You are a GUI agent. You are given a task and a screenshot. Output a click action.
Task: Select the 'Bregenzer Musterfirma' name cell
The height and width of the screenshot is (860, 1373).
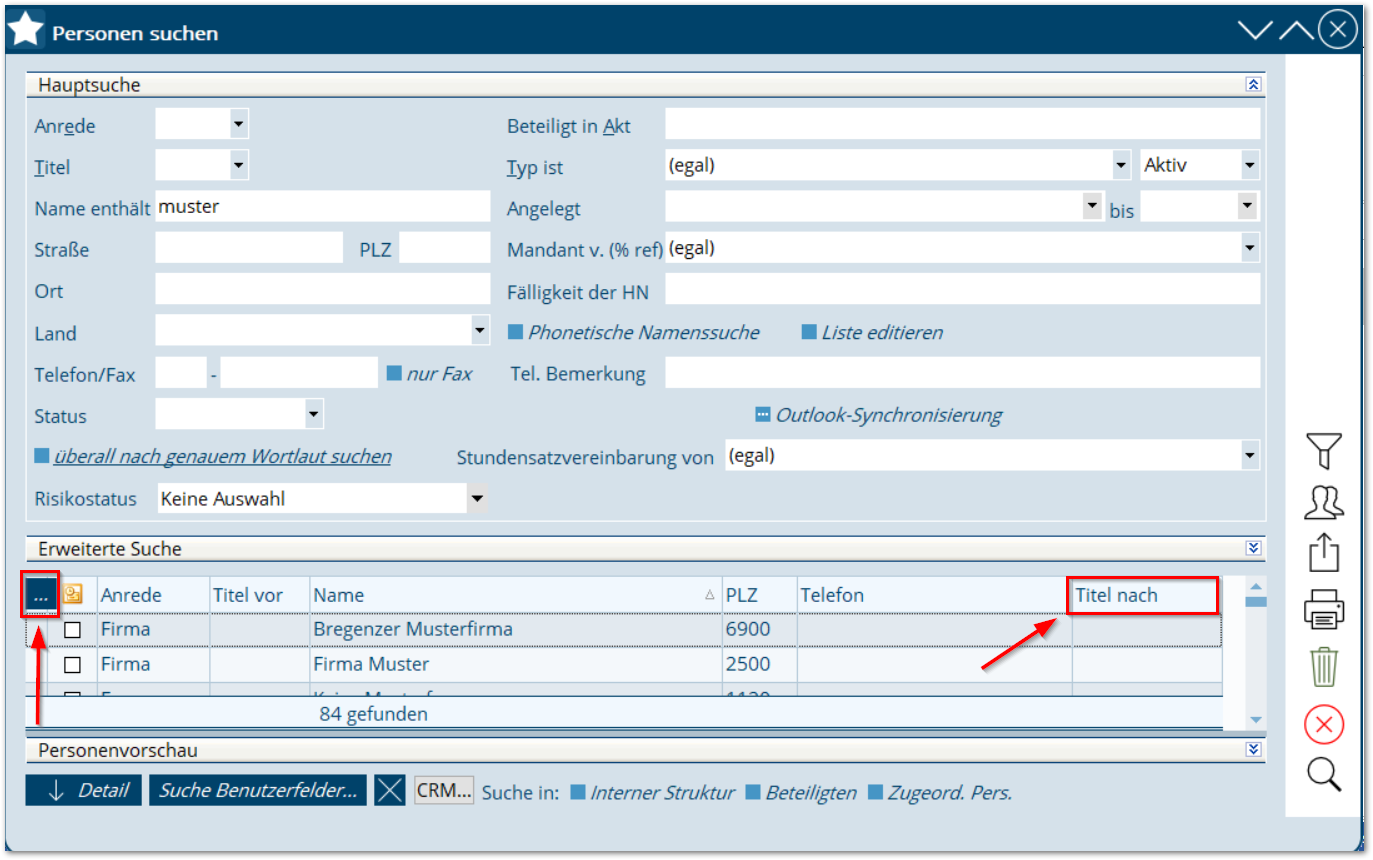[515, 630]
